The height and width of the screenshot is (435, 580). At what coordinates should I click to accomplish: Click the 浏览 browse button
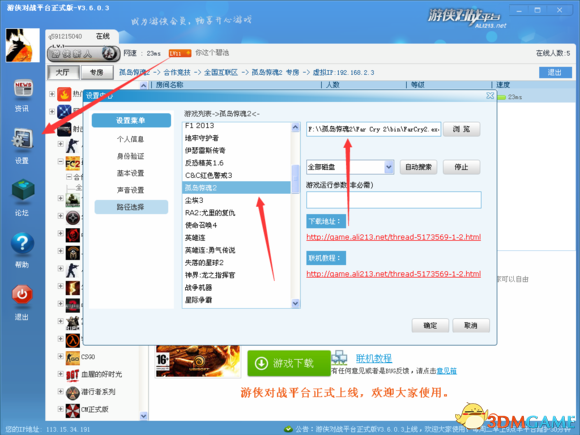click(x=461, y=129)
